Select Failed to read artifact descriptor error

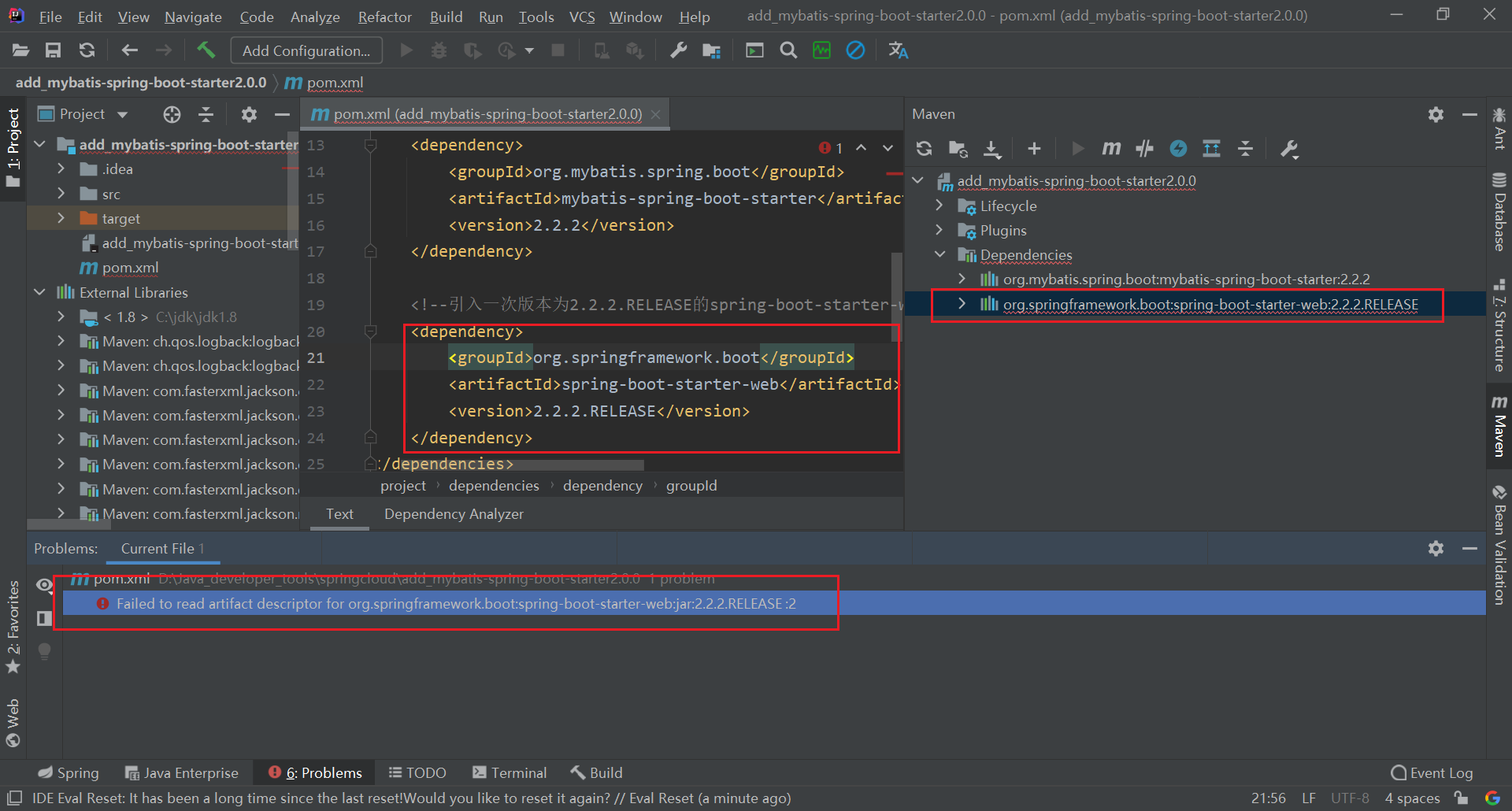point(773,604)
